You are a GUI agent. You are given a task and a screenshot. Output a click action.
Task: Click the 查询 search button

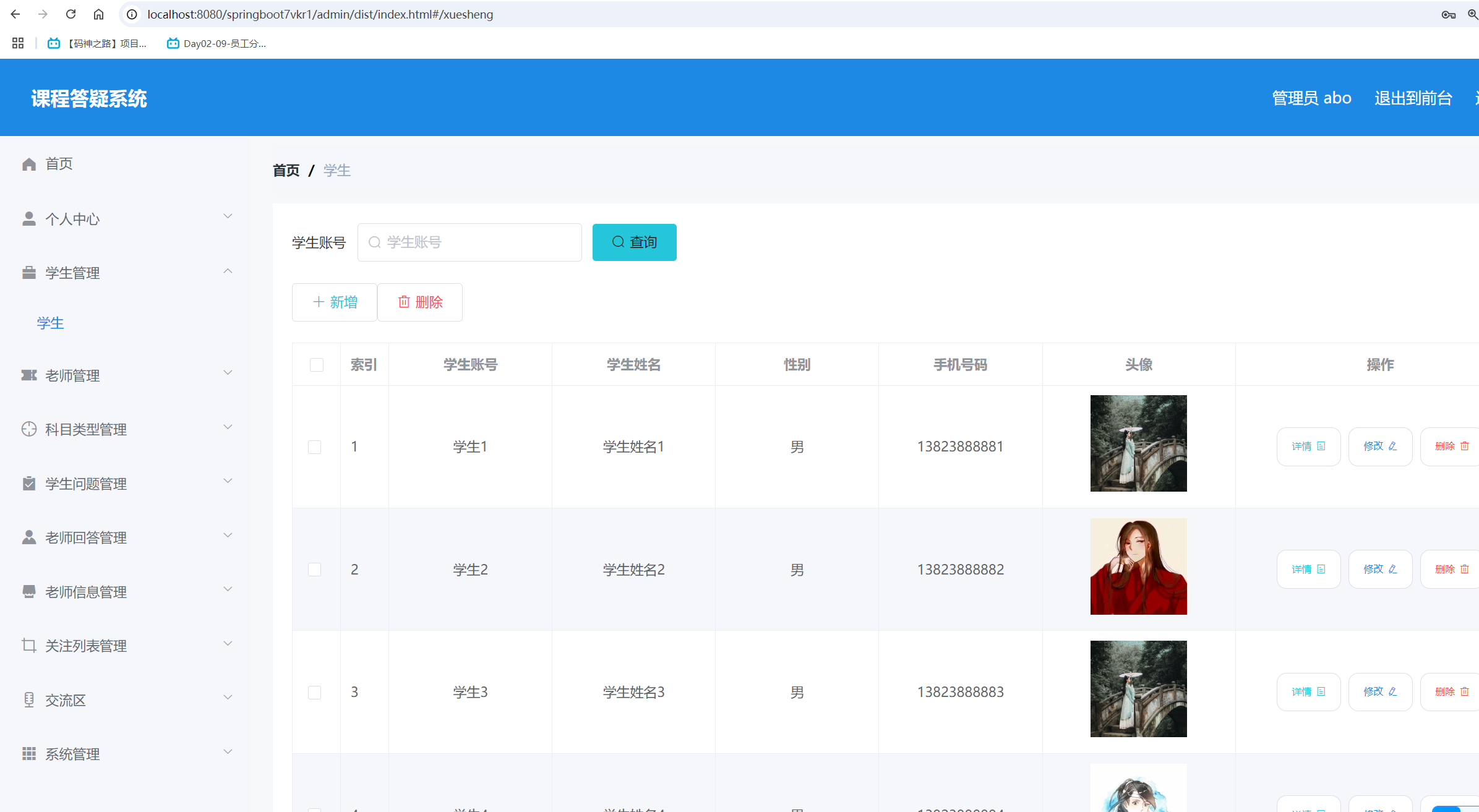(x=634, y=242)
